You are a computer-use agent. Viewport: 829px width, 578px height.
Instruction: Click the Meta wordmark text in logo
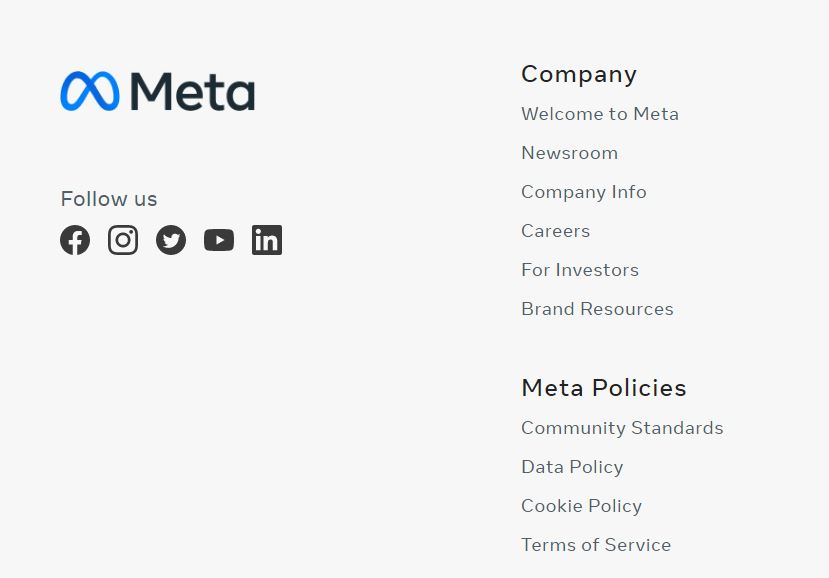click(x=192, y=91)
